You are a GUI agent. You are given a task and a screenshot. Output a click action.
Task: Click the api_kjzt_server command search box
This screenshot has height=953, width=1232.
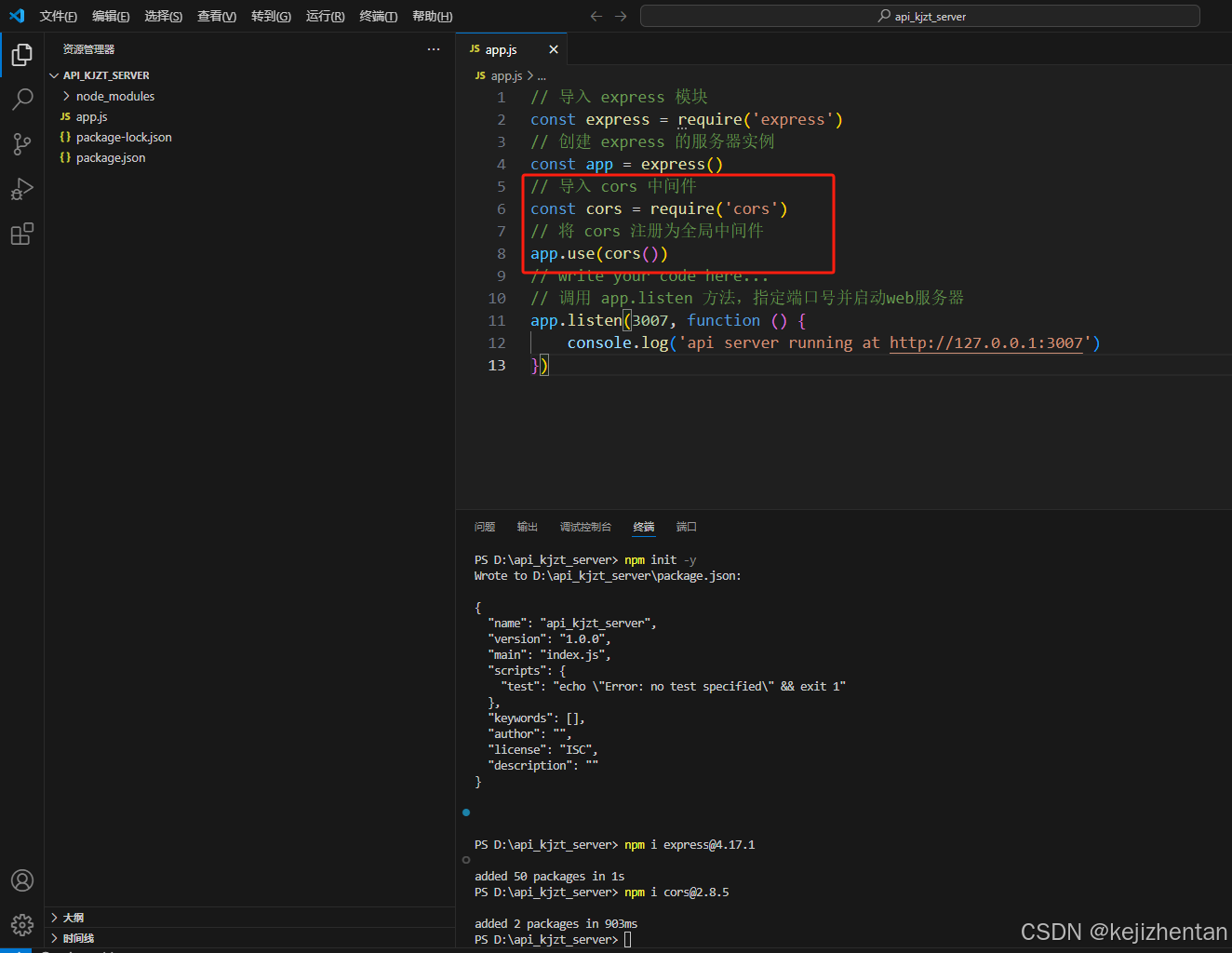tap(920, 16)
